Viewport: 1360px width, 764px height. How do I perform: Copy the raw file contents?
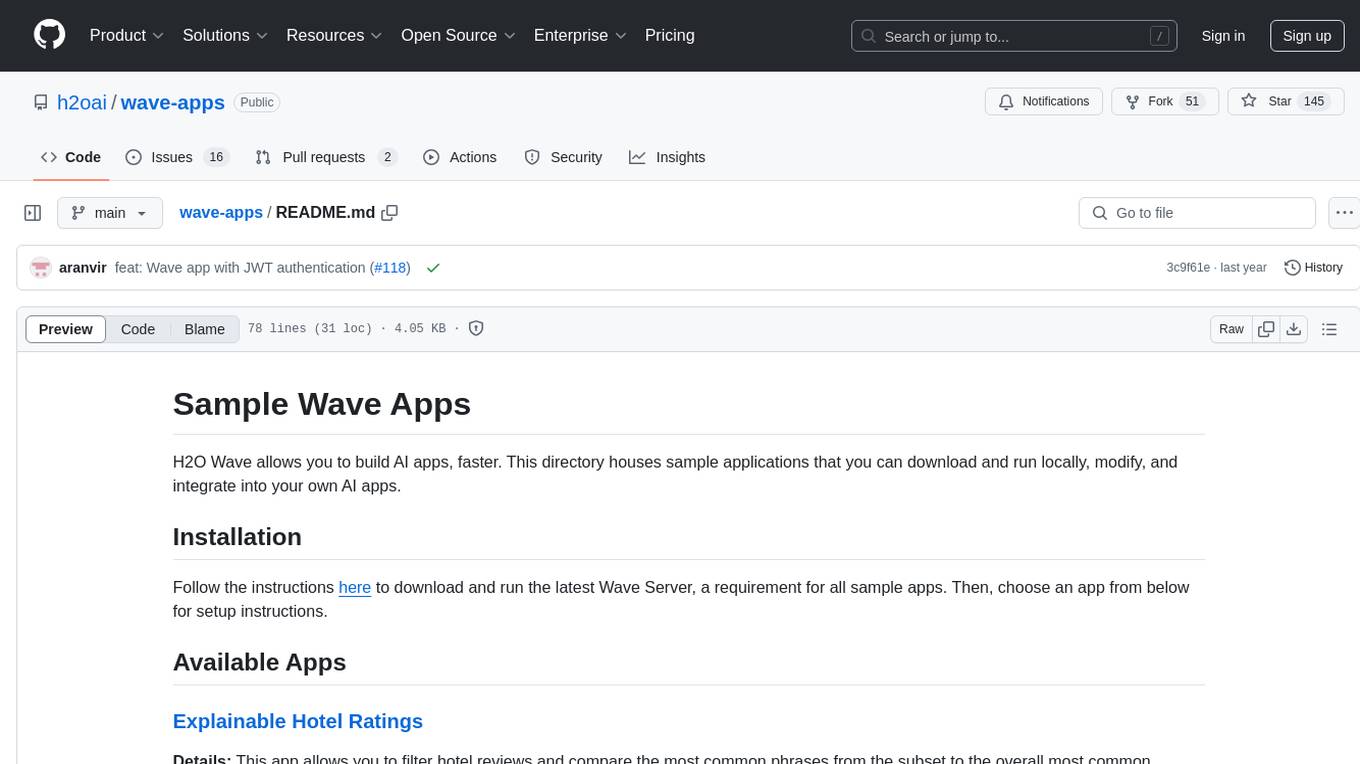(1266, 329)
